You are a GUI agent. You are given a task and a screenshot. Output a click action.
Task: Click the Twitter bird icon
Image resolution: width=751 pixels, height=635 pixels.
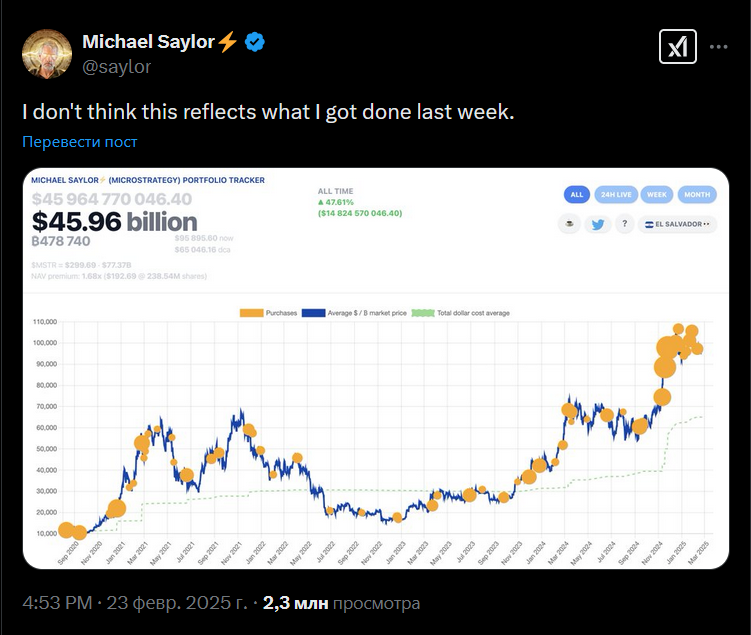click(x=598, y=224)
